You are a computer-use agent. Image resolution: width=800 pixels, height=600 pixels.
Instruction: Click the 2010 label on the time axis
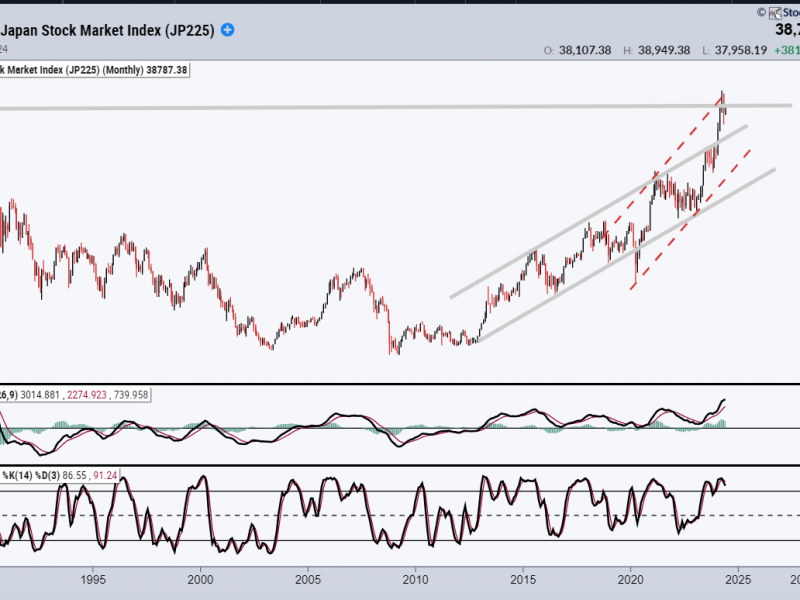point(416,580)
